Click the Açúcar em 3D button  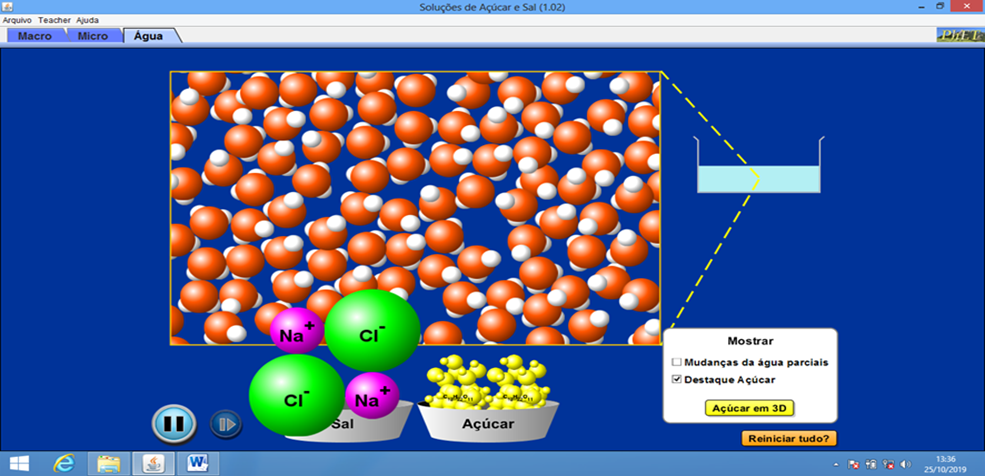[749, 408]
